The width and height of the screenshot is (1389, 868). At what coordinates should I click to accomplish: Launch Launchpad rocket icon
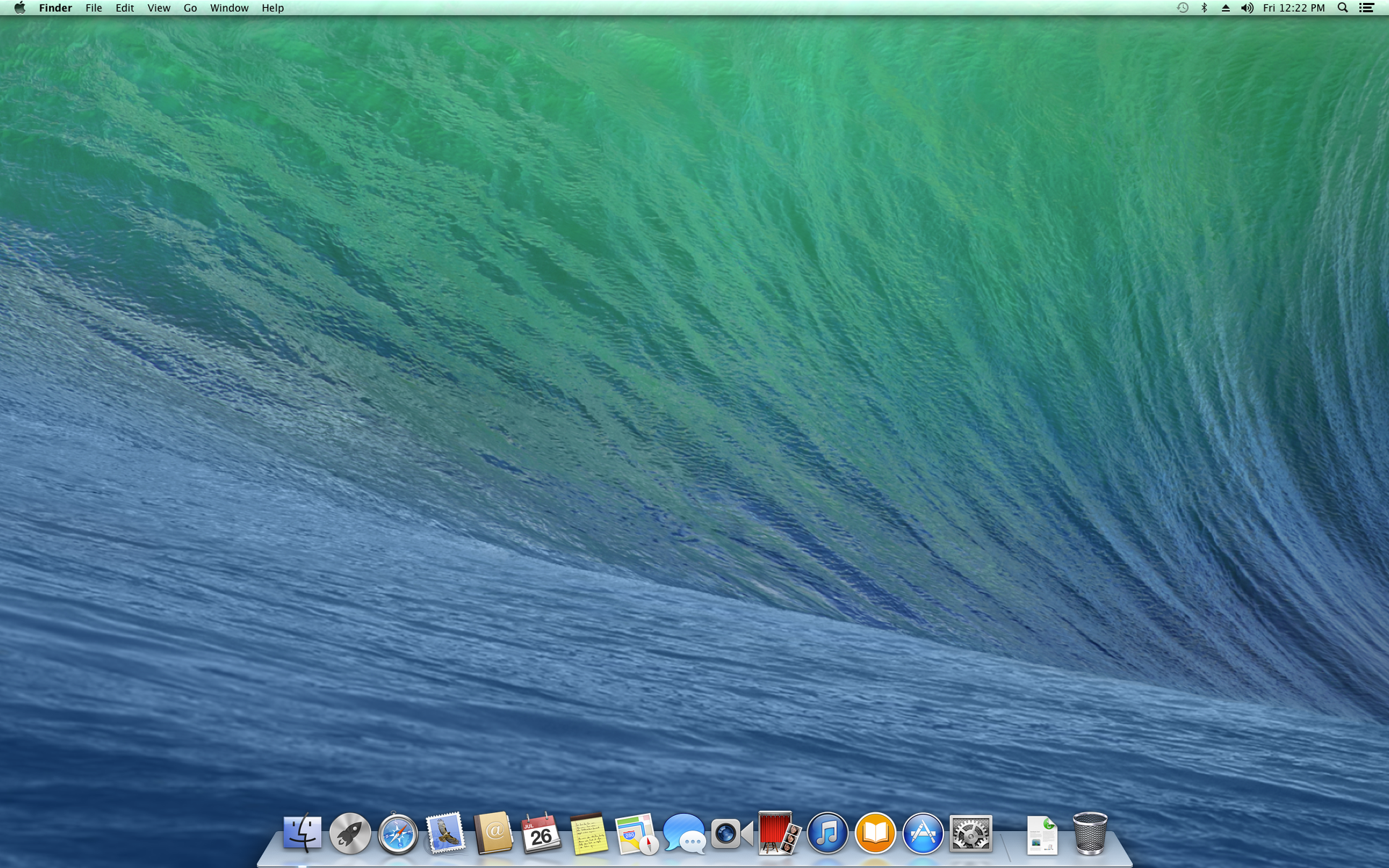[350, 833]
